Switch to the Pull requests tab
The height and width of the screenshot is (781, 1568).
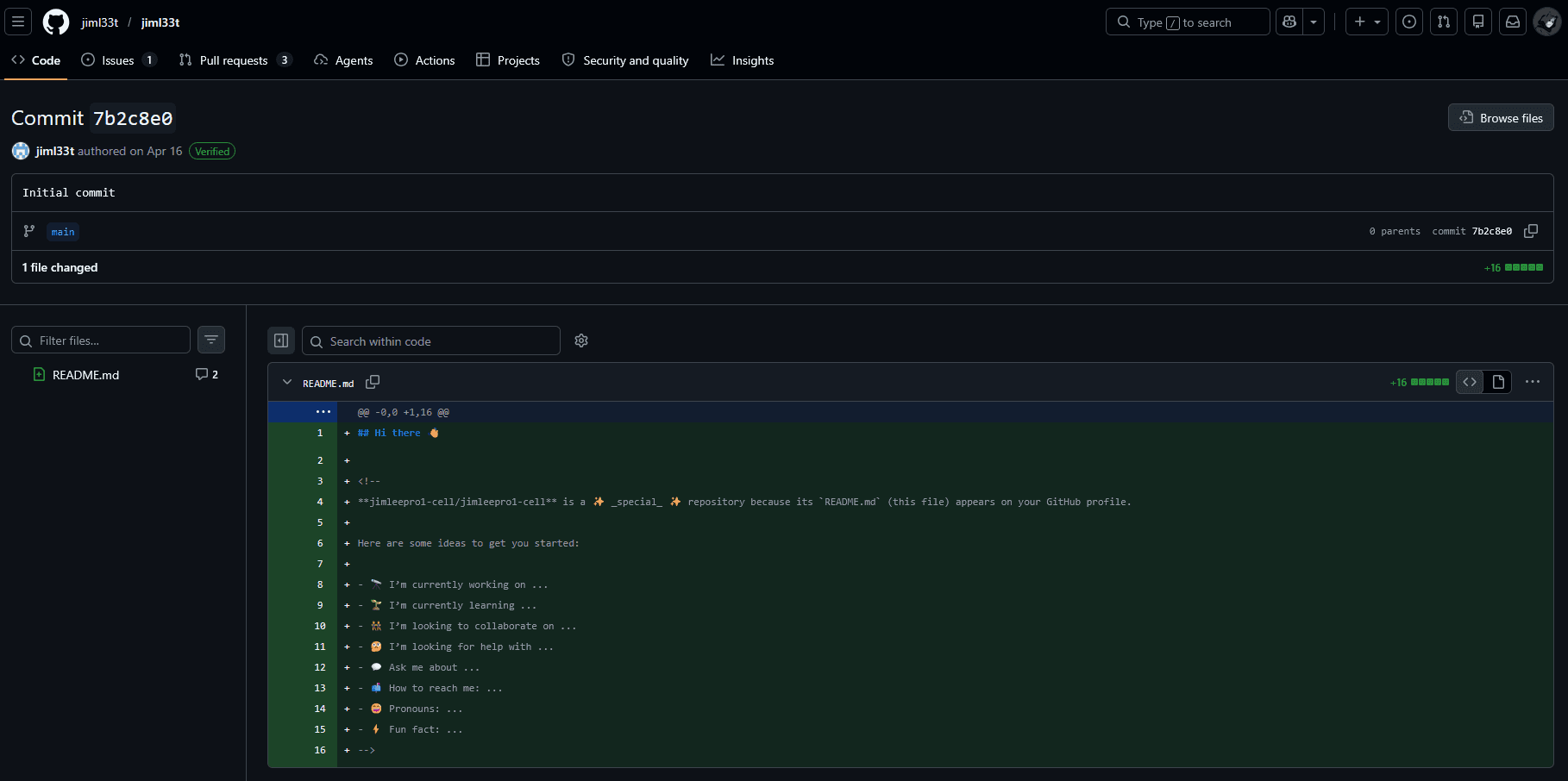pos(235,60)
